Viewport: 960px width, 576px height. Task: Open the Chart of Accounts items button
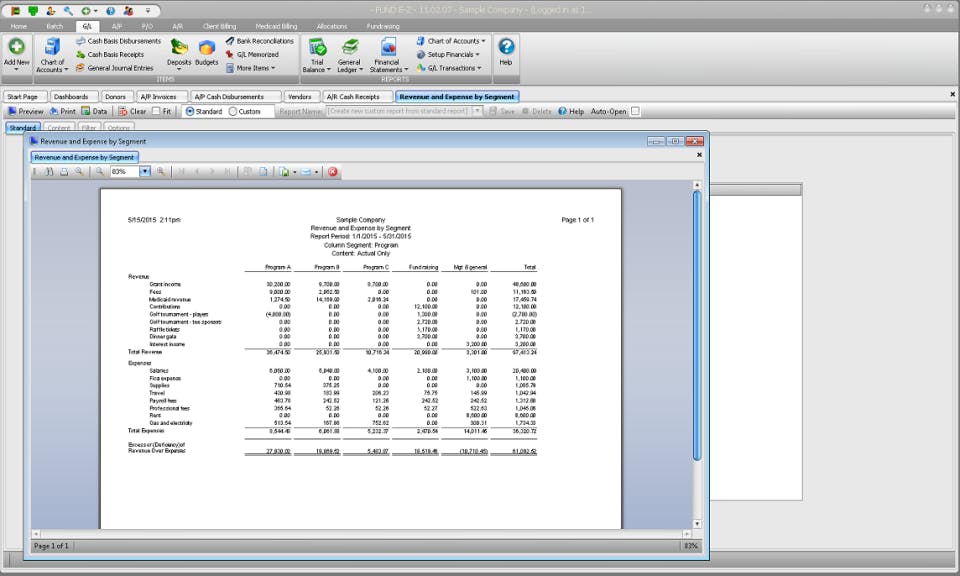coord(52,55)
